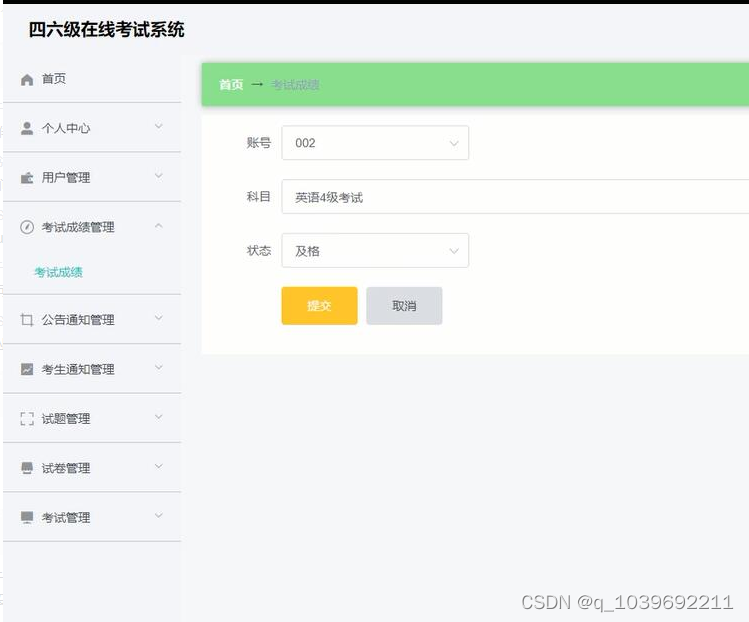Click the home icon beside 首页
The height and width of the screenshot is (622, 749).
tap(27, 79)
